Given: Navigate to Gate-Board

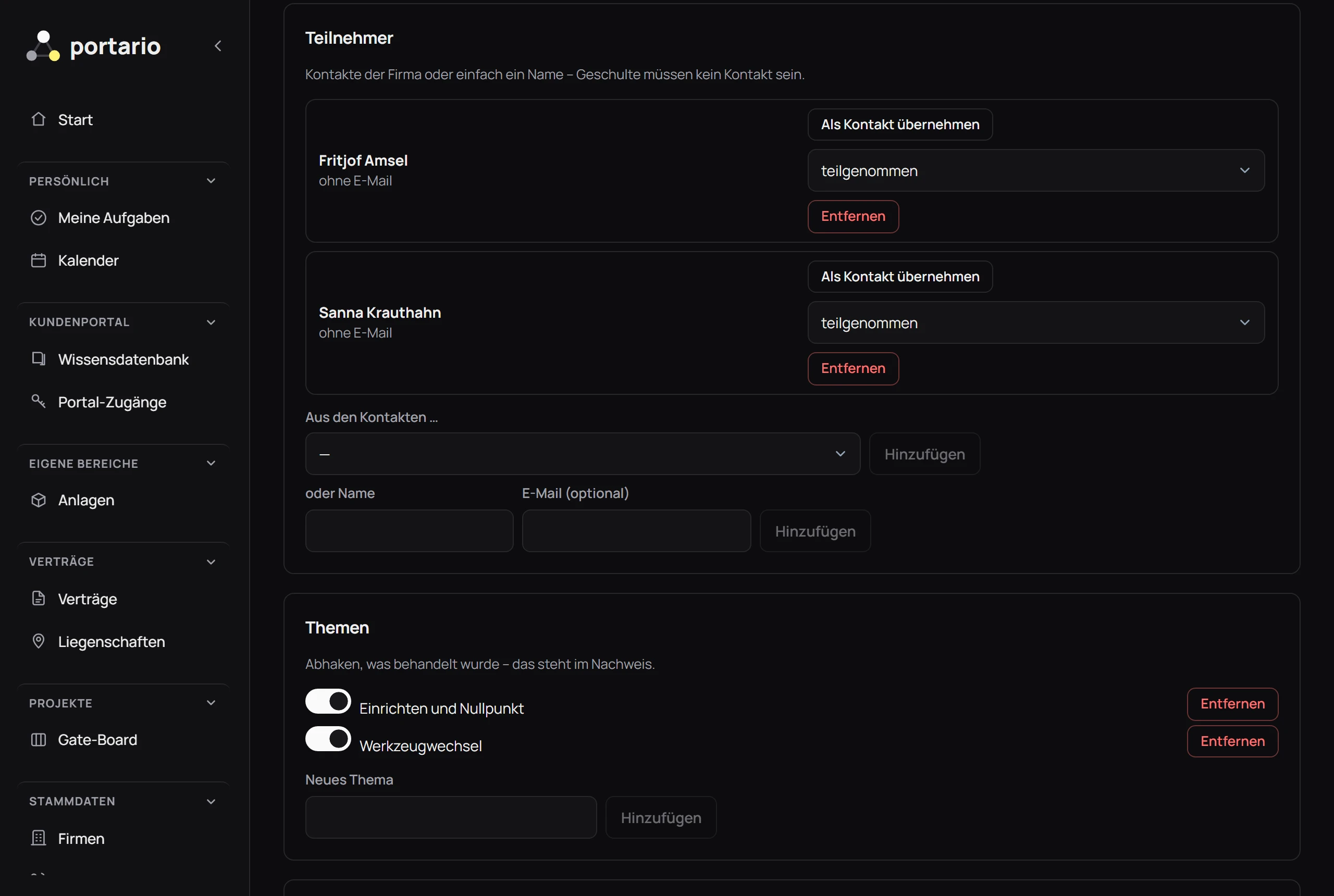Looking at the screenshot, I should pos(98,739).
